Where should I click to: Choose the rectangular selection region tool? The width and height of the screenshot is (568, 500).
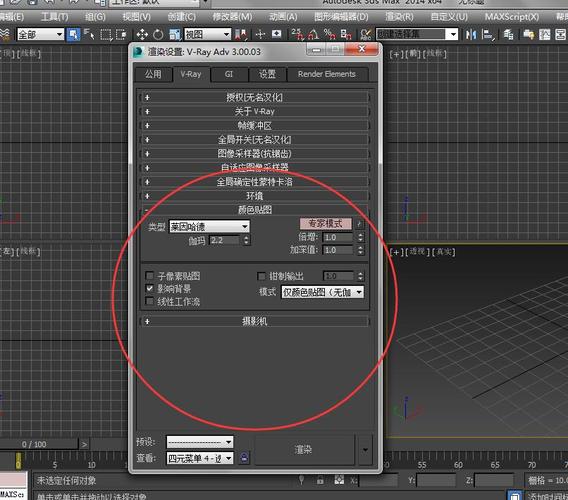coord(105,34)
